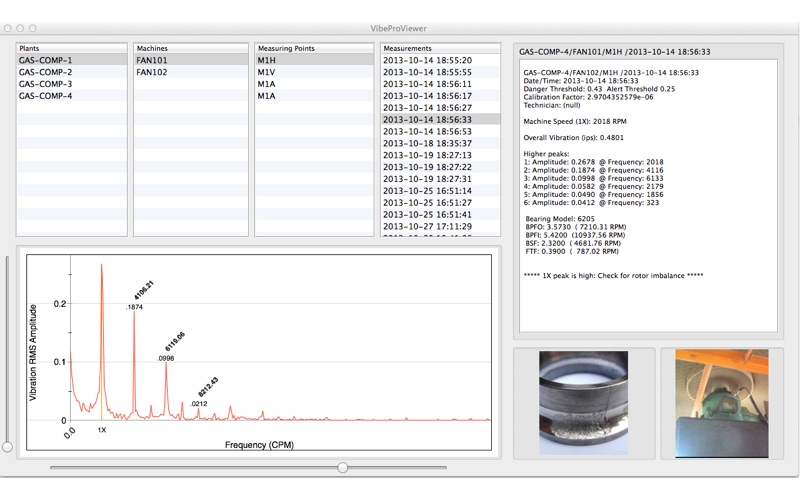Image resolution: width=800 pixels, height=500 pixels.
Task: Click the vertical slider knob left of chart
Action: click(8, 446)
